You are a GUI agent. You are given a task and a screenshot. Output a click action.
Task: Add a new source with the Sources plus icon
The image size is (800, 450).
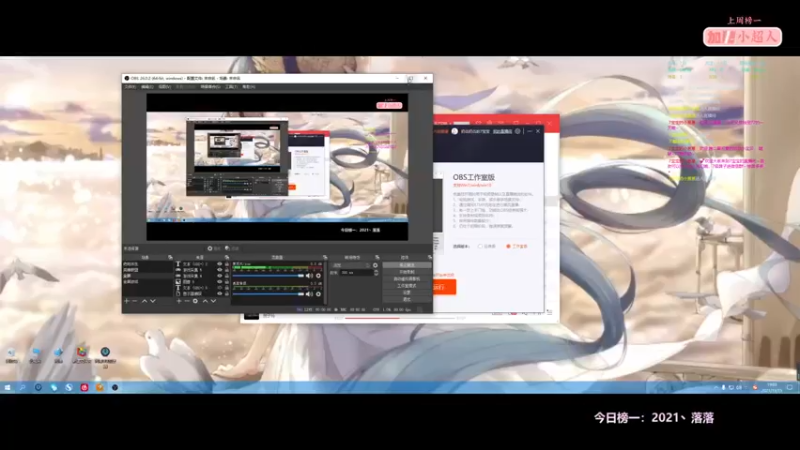click(x=179, y=301)
